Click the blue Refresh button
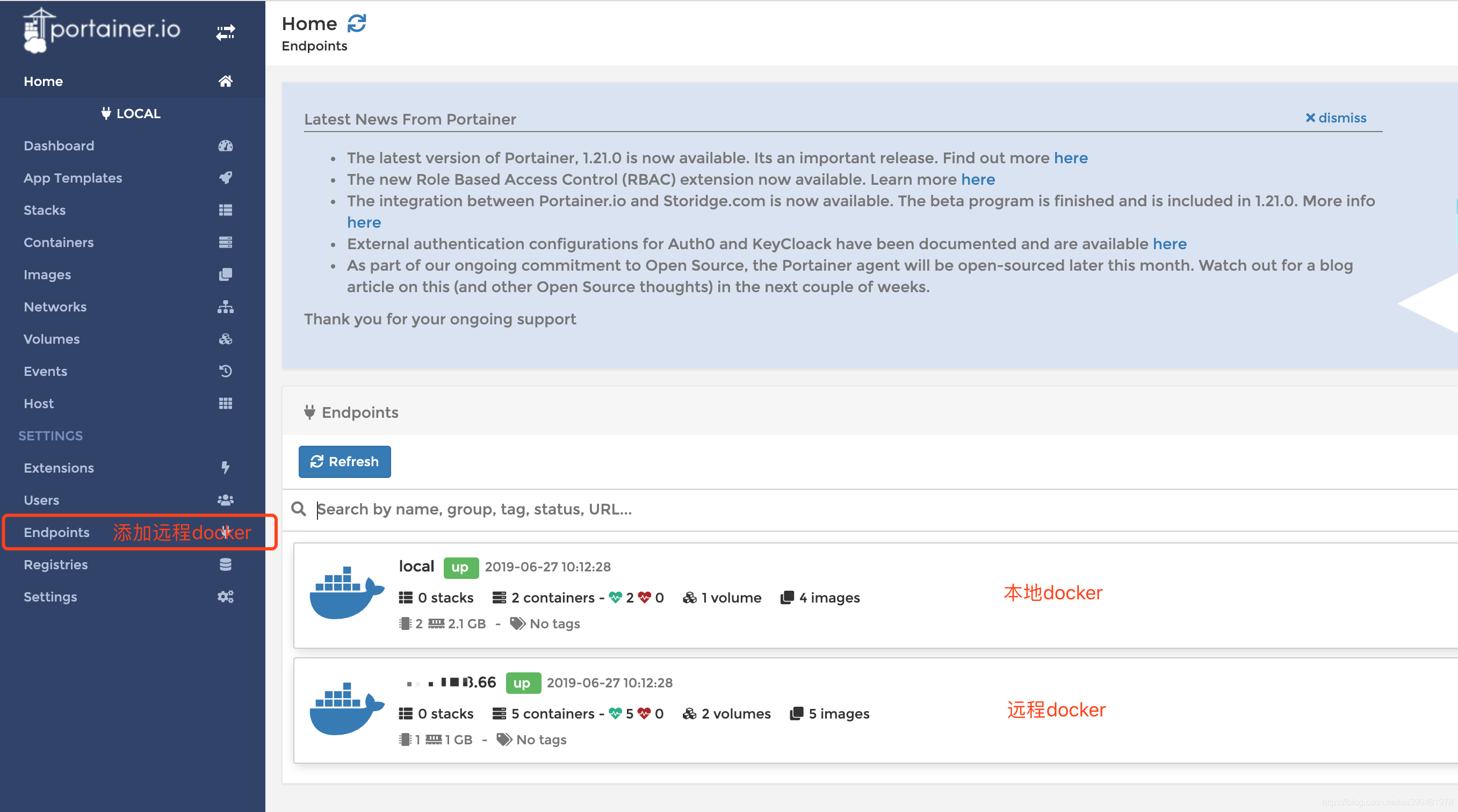 (345, 462)
